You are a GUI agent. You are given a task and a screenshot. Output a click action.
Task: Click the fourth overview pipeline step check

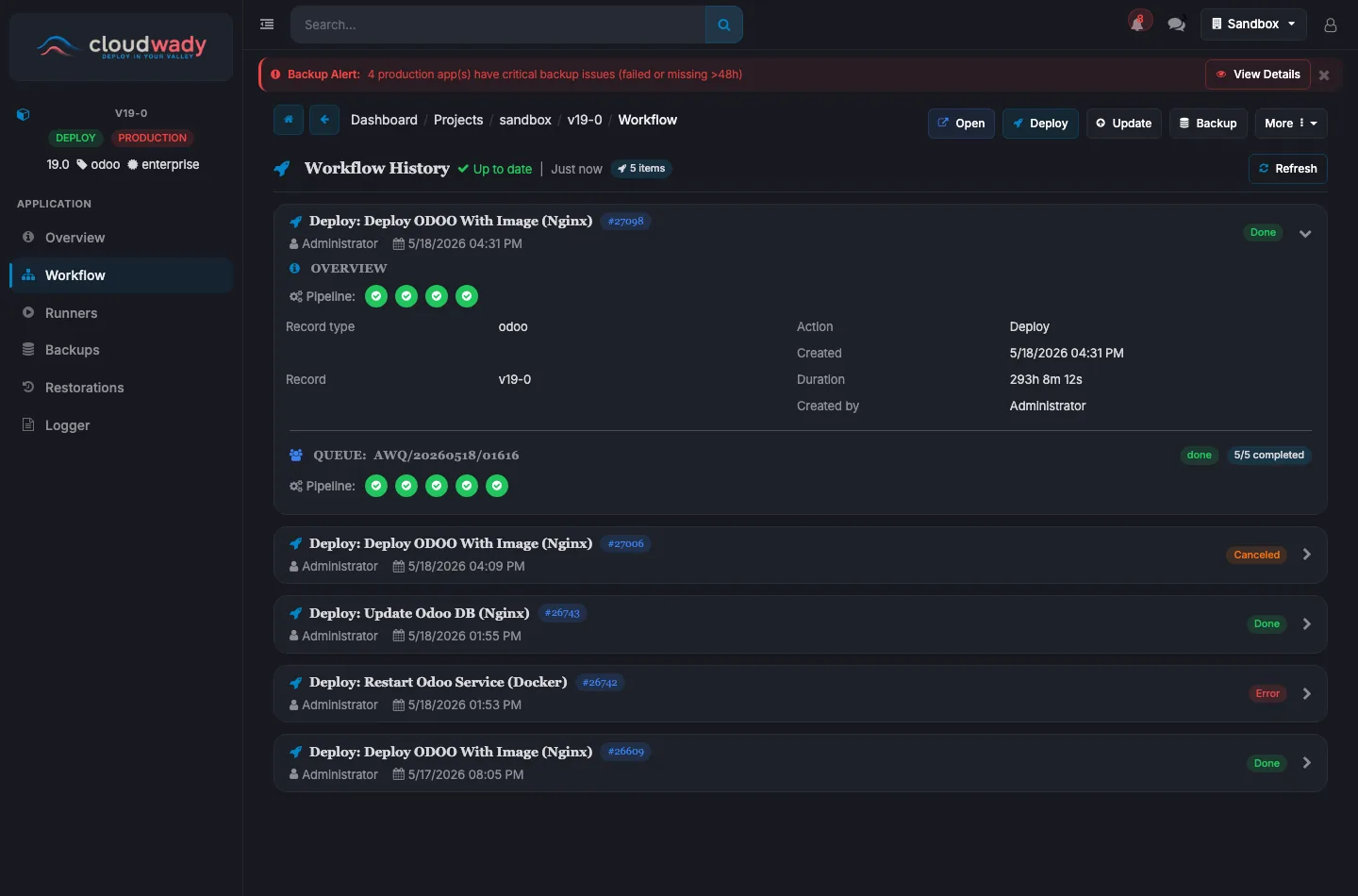(467, 296)
